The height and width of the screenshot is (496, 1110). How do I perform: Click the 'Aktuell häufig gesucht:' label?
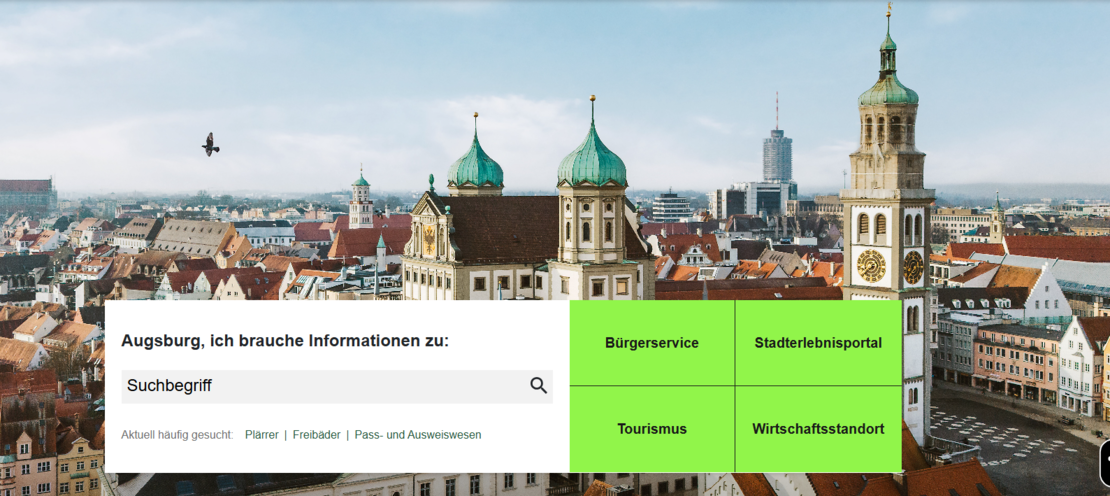pos(177,435)
